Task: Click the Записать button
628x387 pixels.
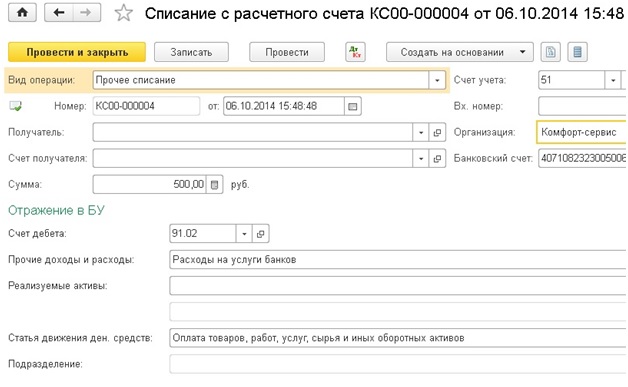Action: (191, 52)
